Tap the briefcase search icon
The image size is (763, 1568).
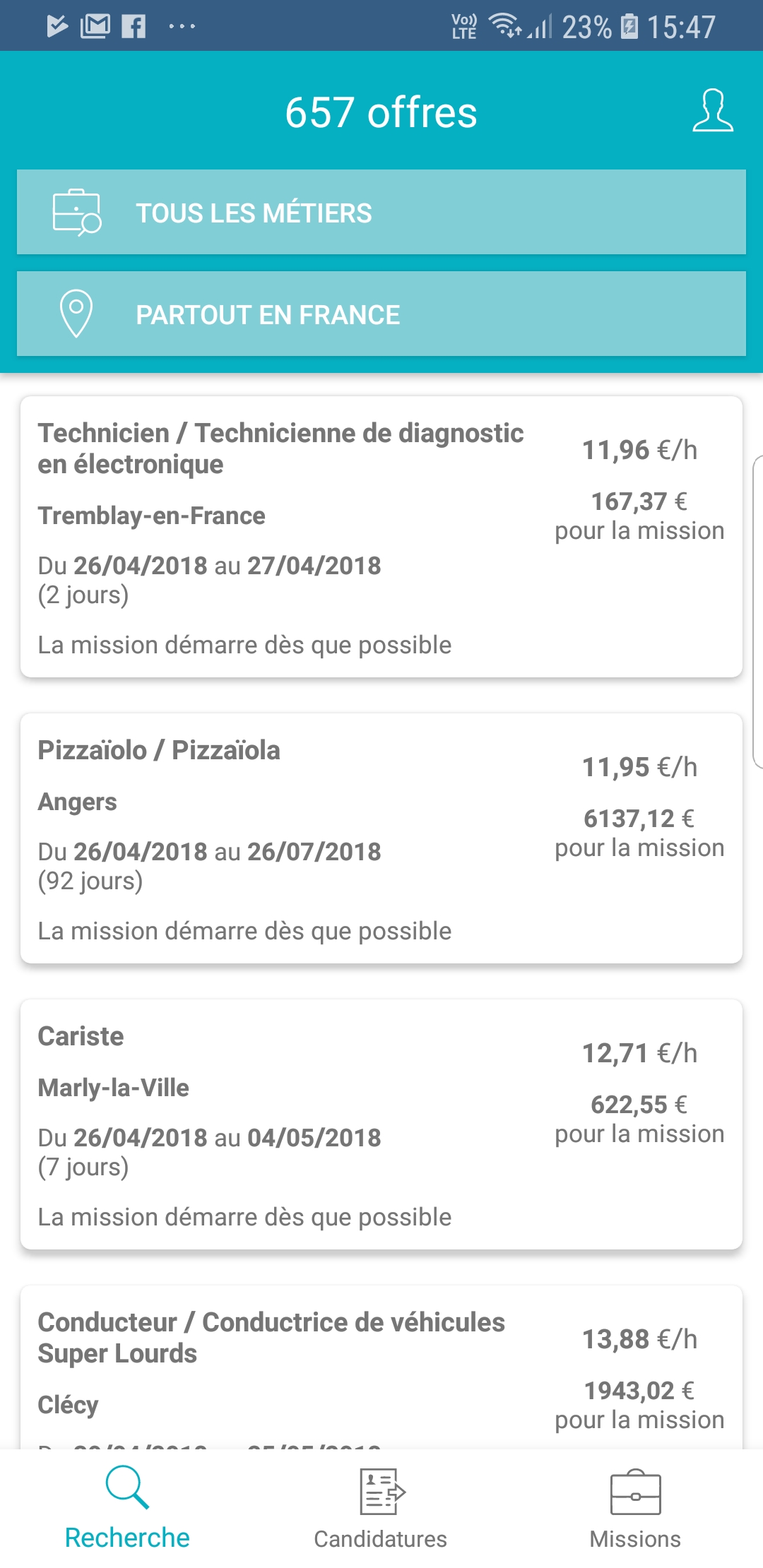(x=77, y=213)
